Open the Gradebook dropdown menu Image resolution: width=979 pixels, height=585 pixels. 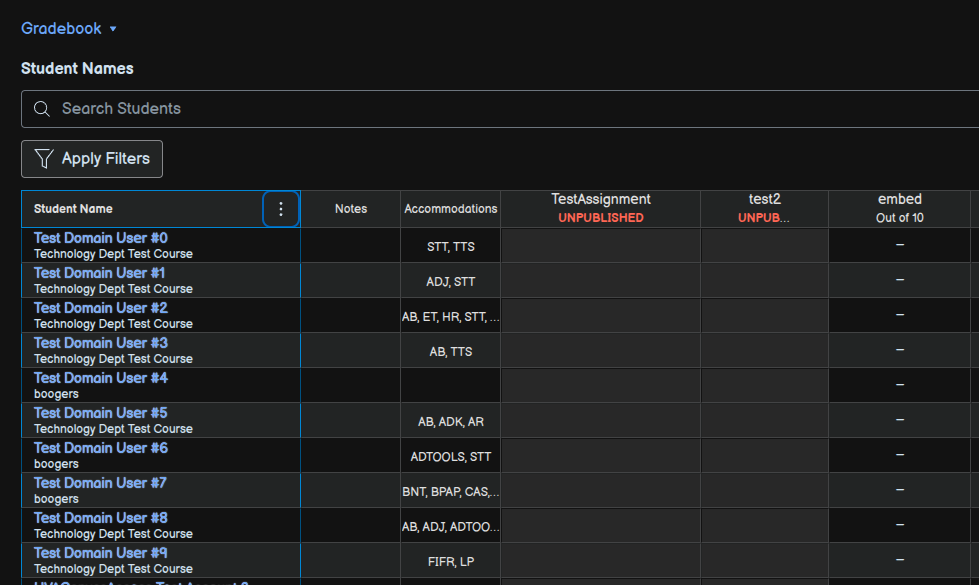(69, 29)
